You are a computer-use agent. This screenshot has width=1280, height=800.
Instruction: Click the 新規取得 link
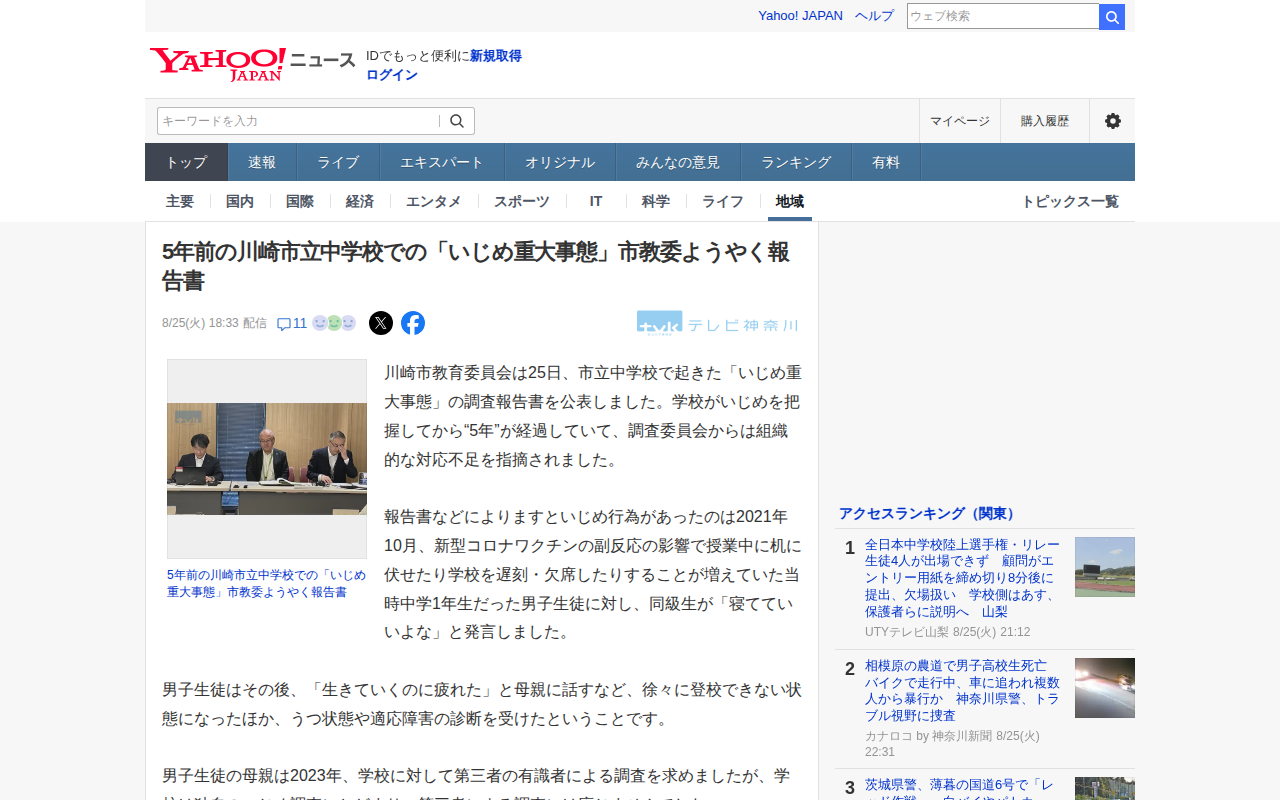(x=496, y=56)
